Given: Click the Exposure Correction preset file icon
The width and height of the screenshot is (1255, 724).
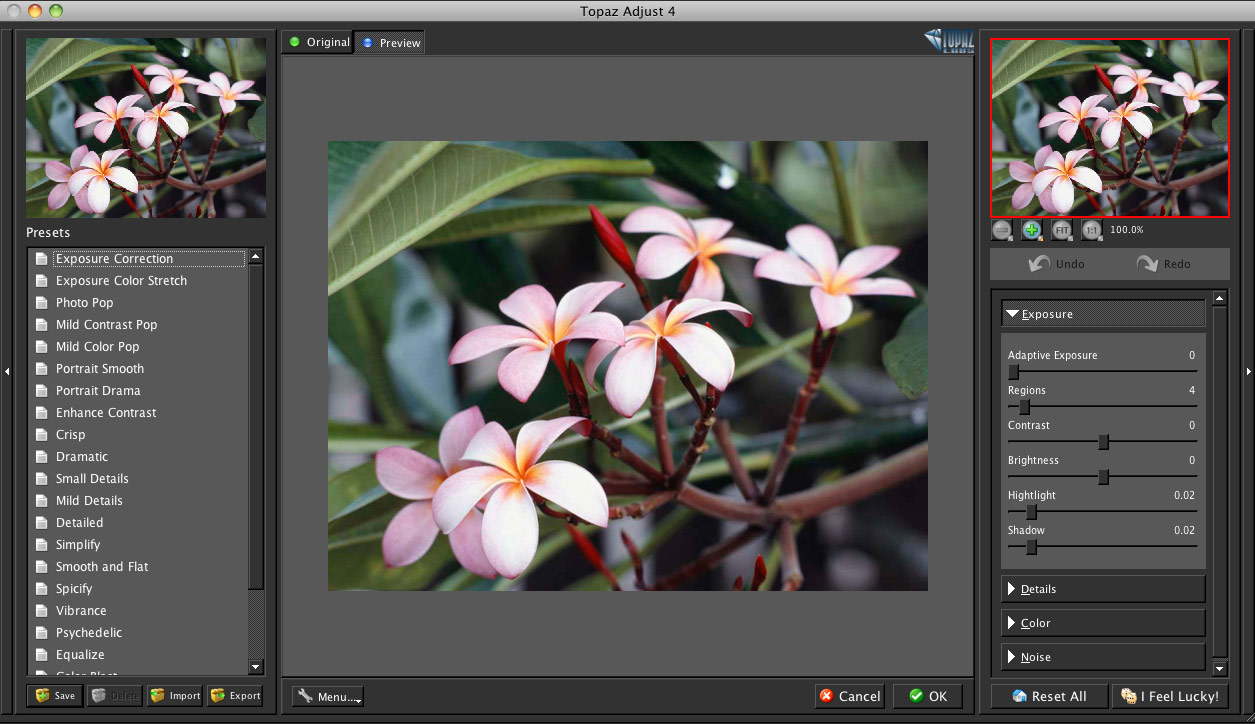Looking at the screenshot, I should (x=41, y=259).
